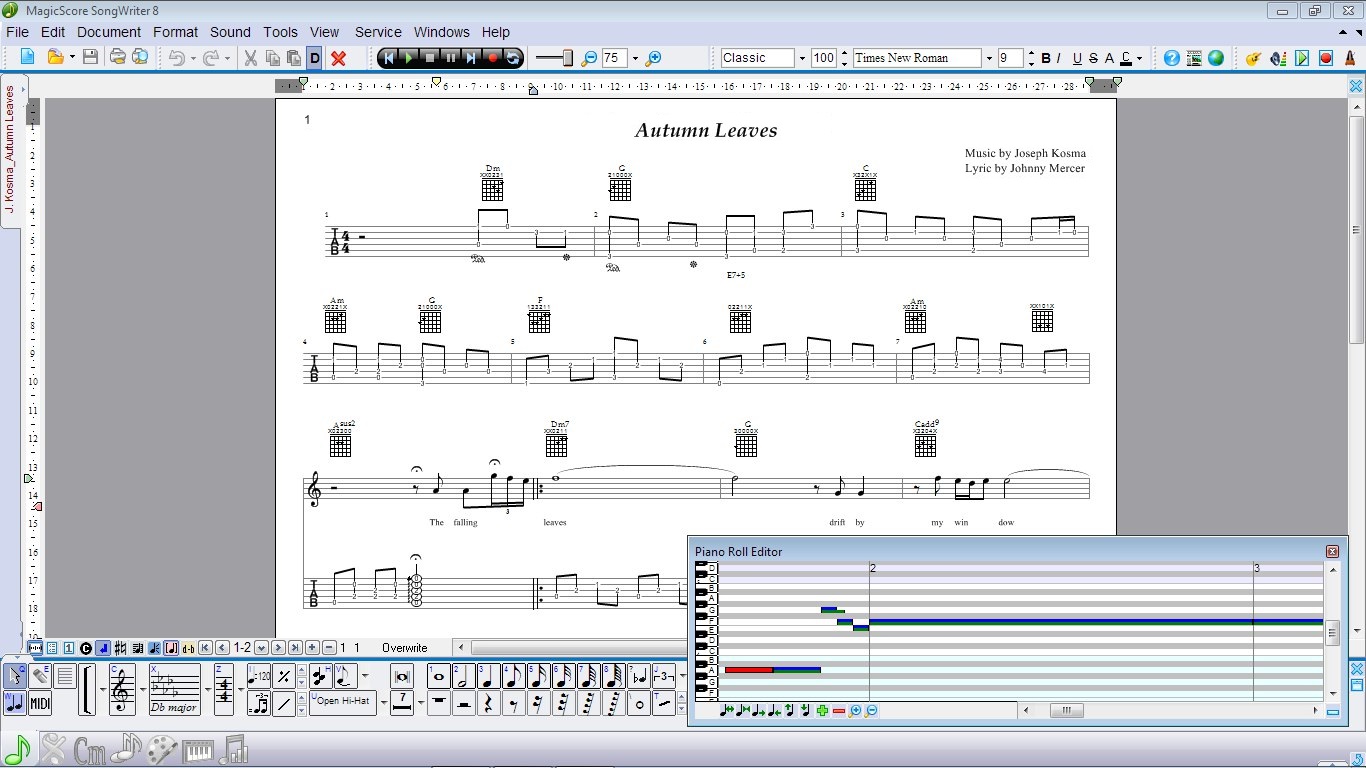Toggle note entry mode button
1366x768 pixels.
[x=15, y=704]
